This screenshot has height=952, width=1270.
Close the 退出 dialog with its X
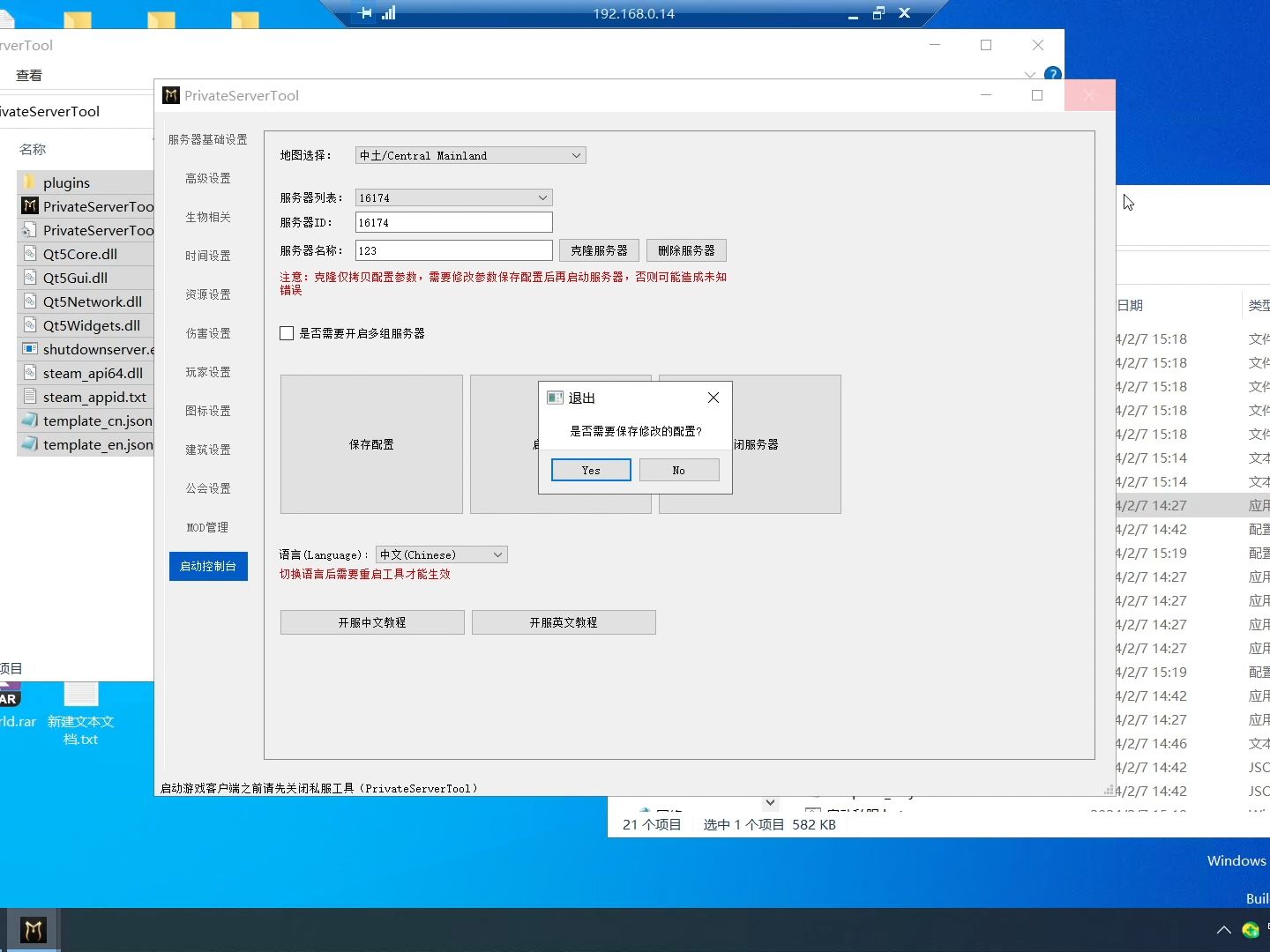tap(713, 398)
